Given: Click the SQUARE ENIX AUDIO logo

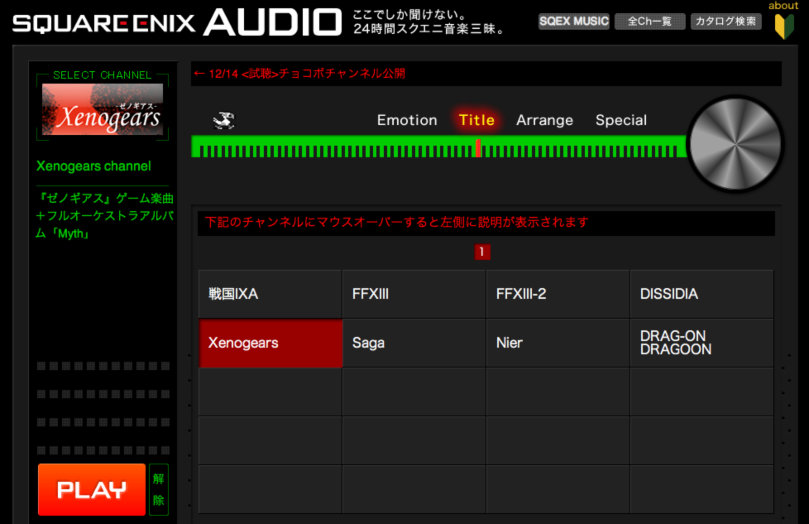Looking at the screenshot, I should (x=177, y=23).
